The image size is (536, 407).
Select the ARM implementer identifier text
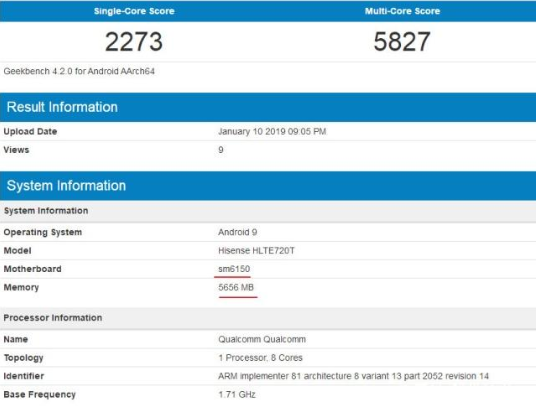(x=353, y=376)
